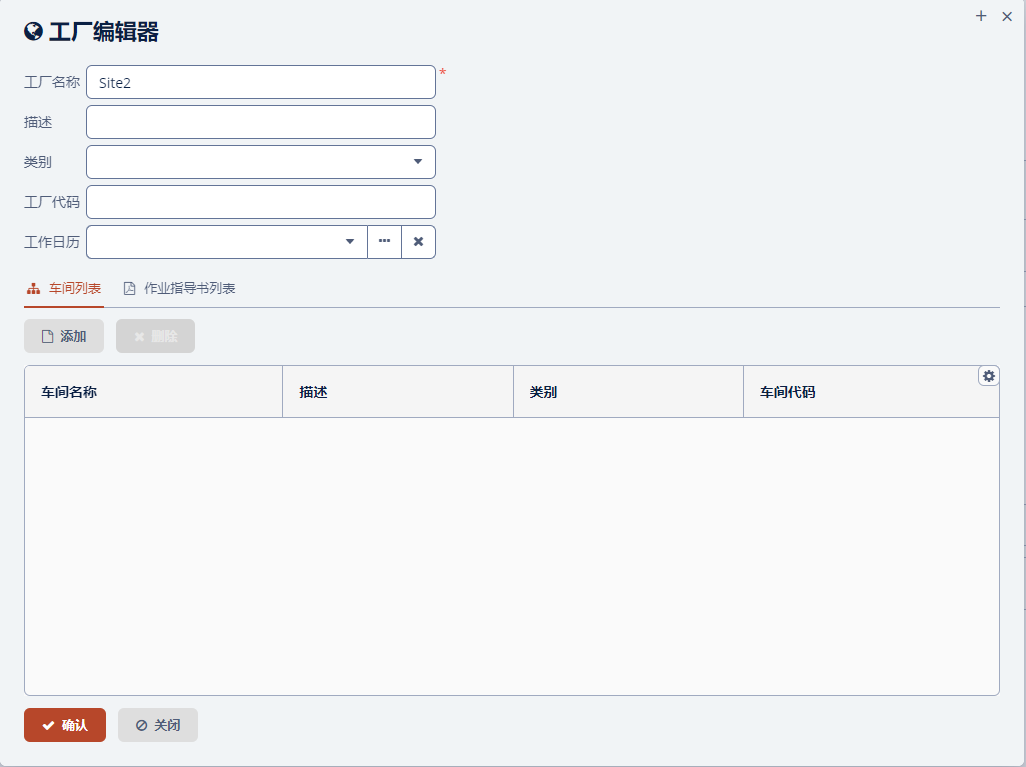Click the 车间代码 column header

point(787,392)
